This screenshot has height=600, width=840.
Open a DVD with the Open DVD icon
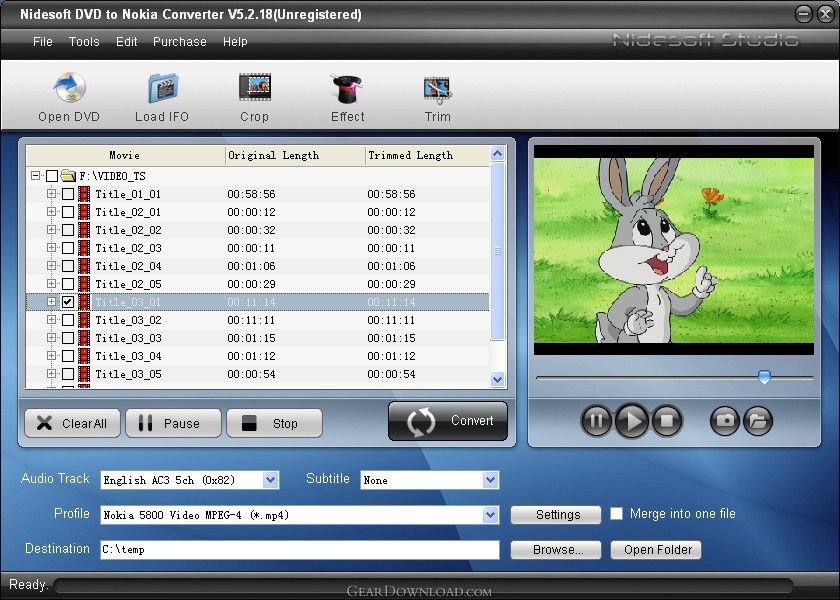[x=70, y=88]
